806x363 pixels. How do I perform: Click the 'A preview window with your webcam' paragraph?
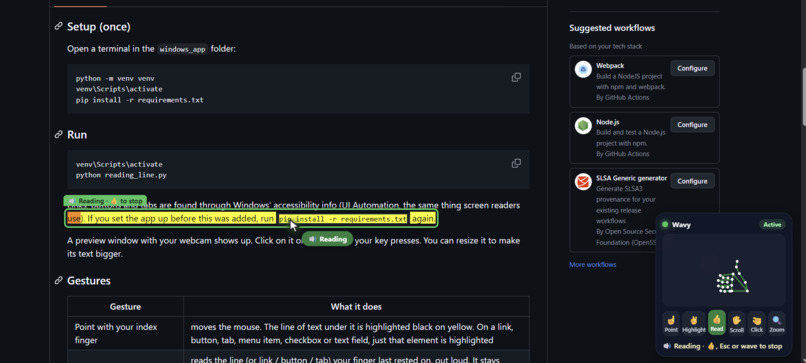[294, 247]
